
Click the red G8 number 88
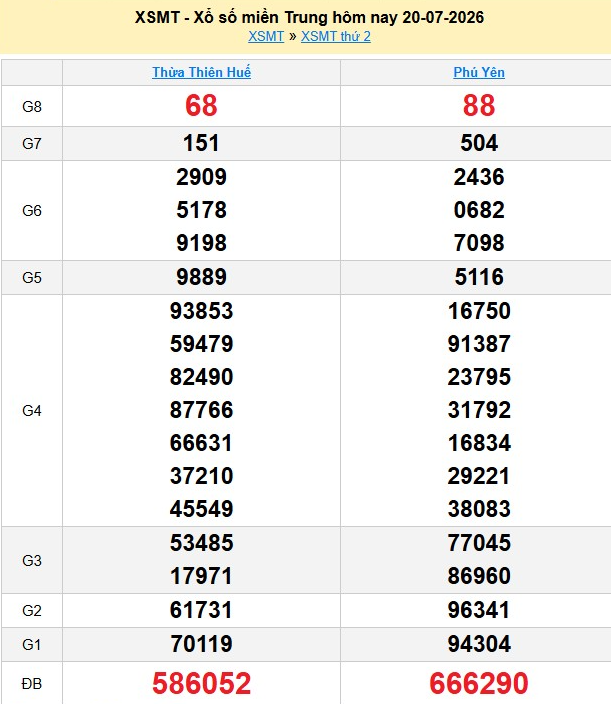[x=479, y=106]
